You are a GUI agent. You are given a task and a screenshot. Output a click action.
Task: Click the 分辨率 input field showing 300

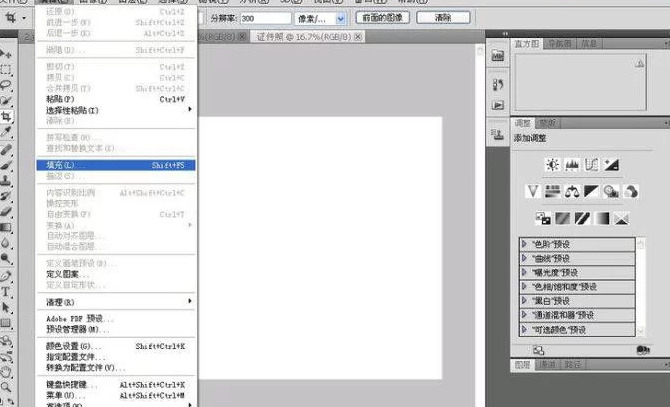265,18
